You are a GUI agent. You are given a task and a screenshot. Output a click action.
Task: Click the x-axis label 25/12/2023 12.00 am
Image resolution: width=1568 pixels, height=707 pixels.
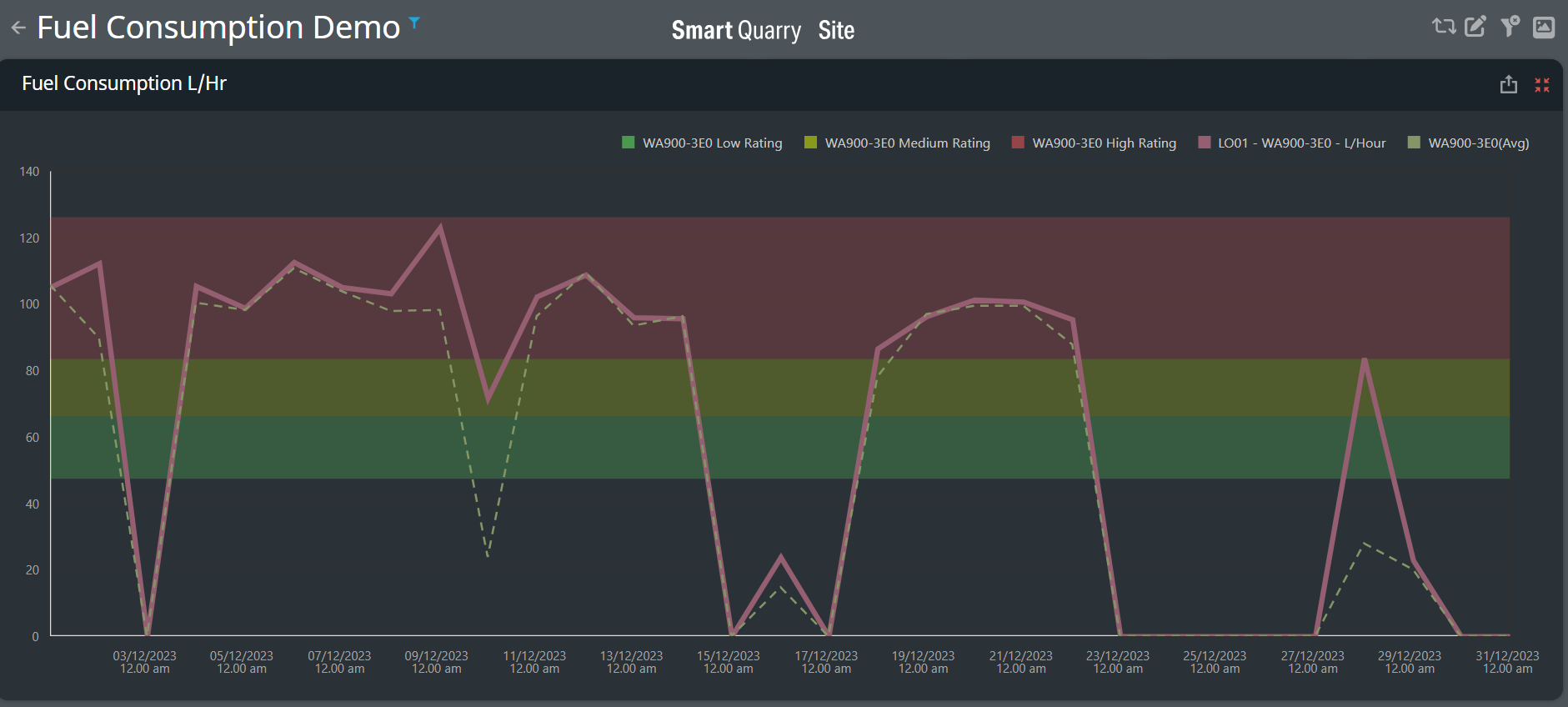(1215, 662)
